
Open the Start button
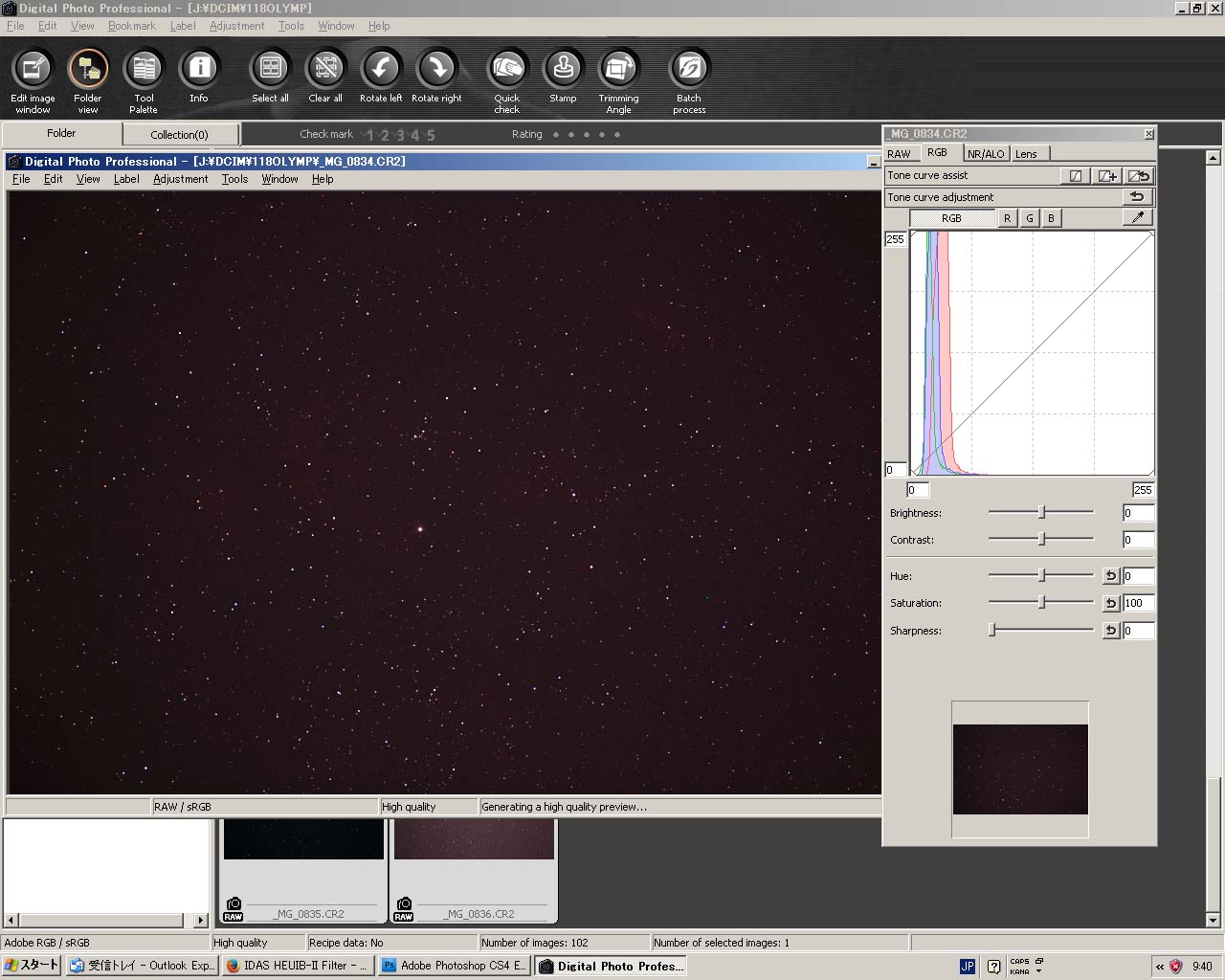coord(32,966)
